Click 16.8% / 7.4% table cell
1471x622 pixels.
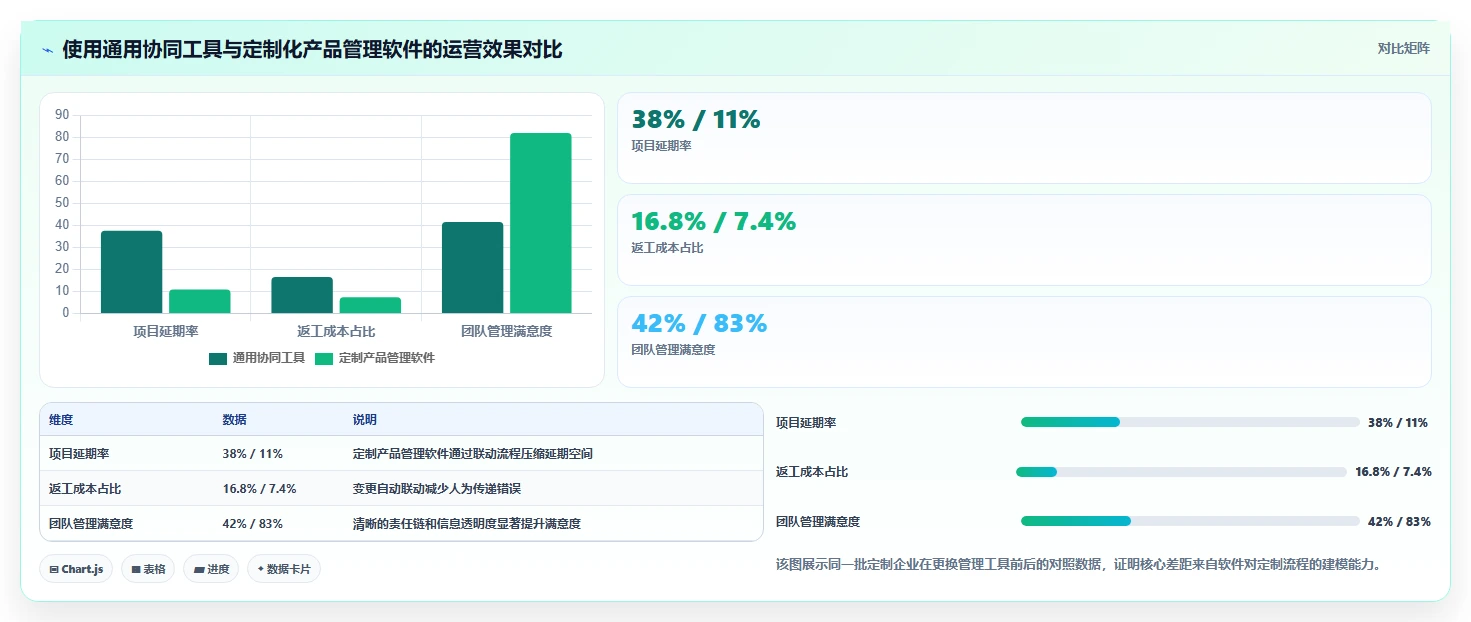[x=259, y=489]
